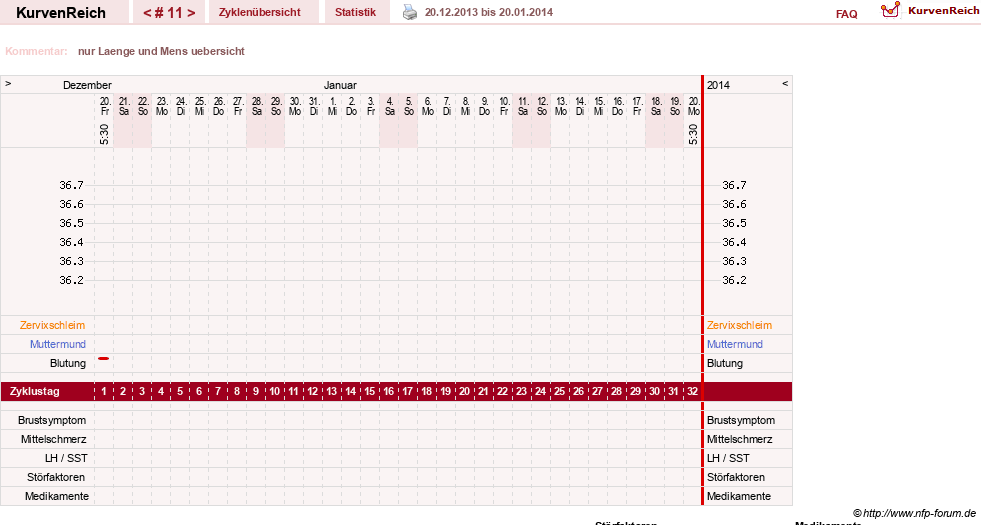
Task: Click the left LH / SST row label
Action: (x=66, y=458)
